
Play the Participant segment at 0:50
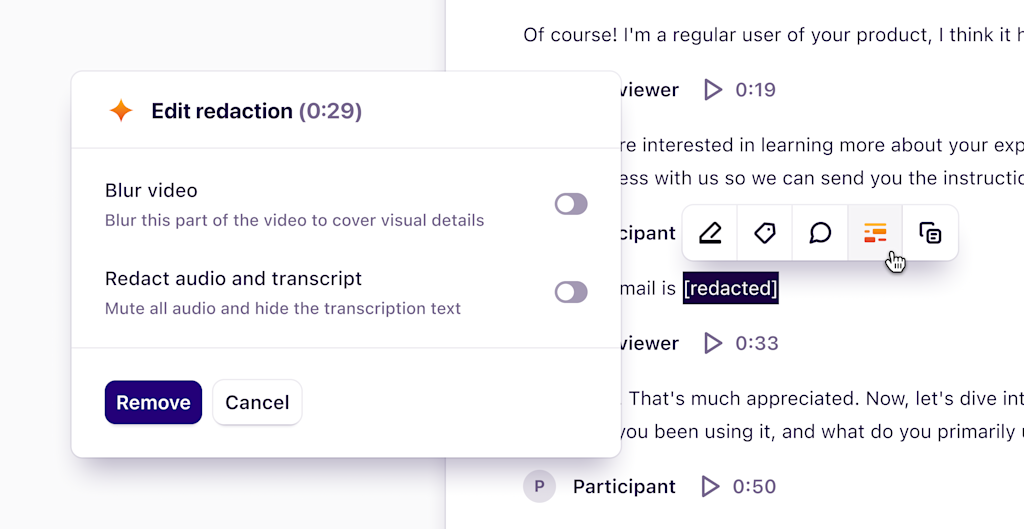[710, 487]
